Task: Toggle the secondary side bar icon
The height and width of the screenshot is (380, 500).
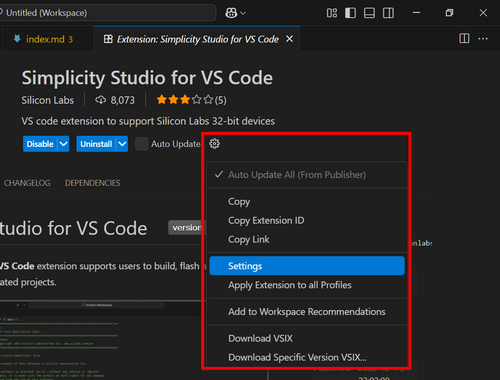Action: point(388,13)
